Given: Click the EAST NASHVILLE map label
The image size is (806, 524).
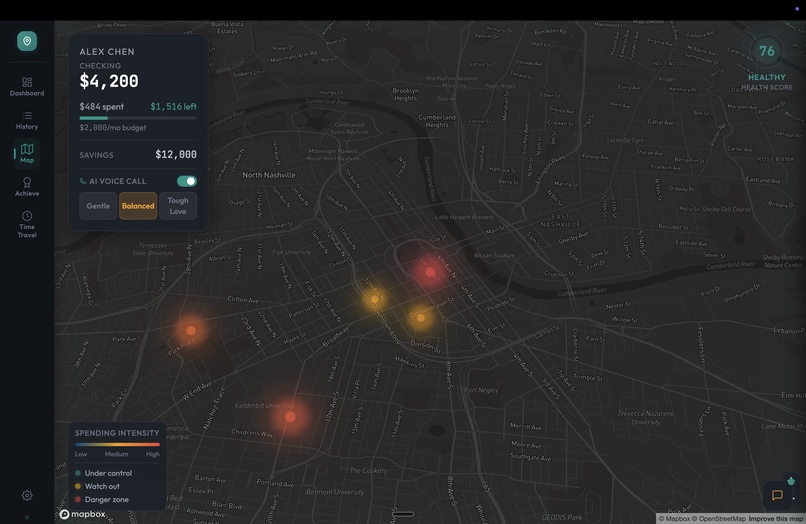Looking at the screenshot, I should (560, 221).
